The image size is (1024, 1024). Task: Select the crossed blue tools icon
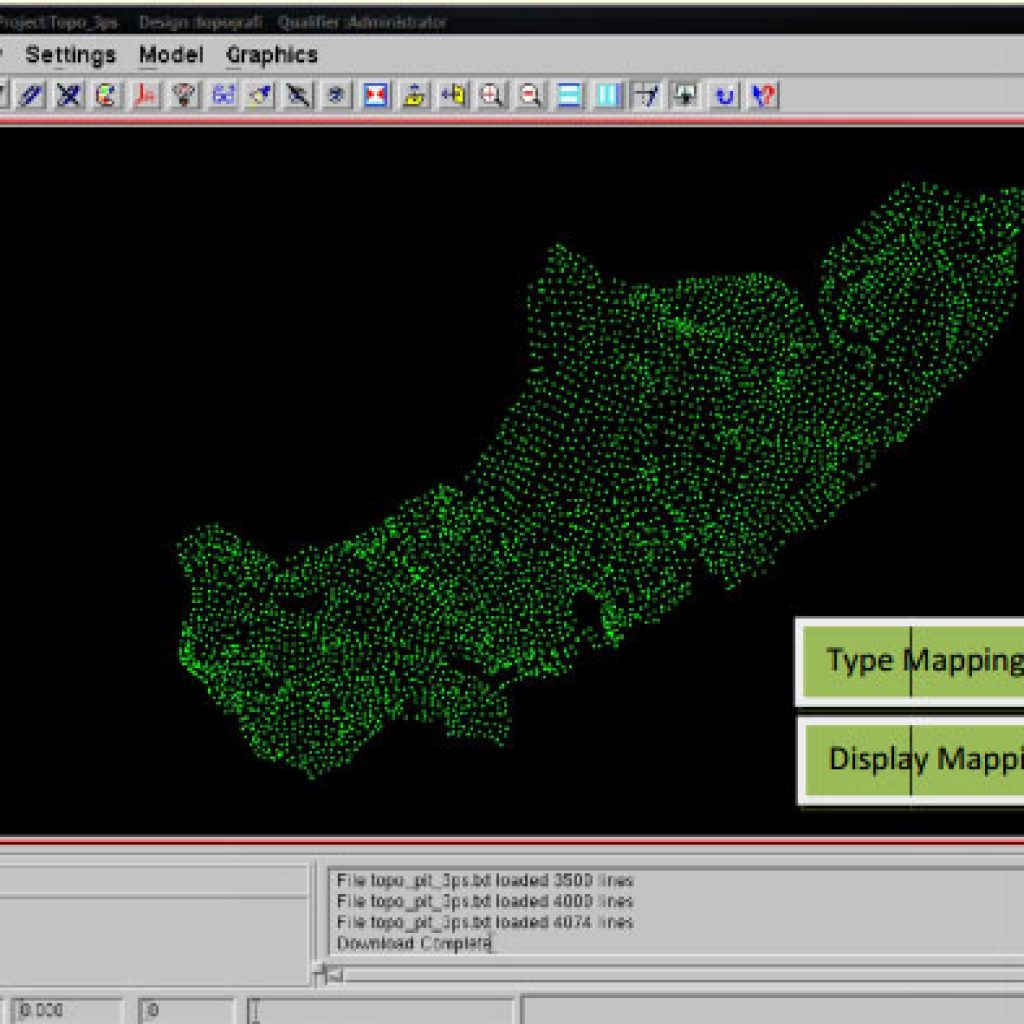[x=69, y=96]
